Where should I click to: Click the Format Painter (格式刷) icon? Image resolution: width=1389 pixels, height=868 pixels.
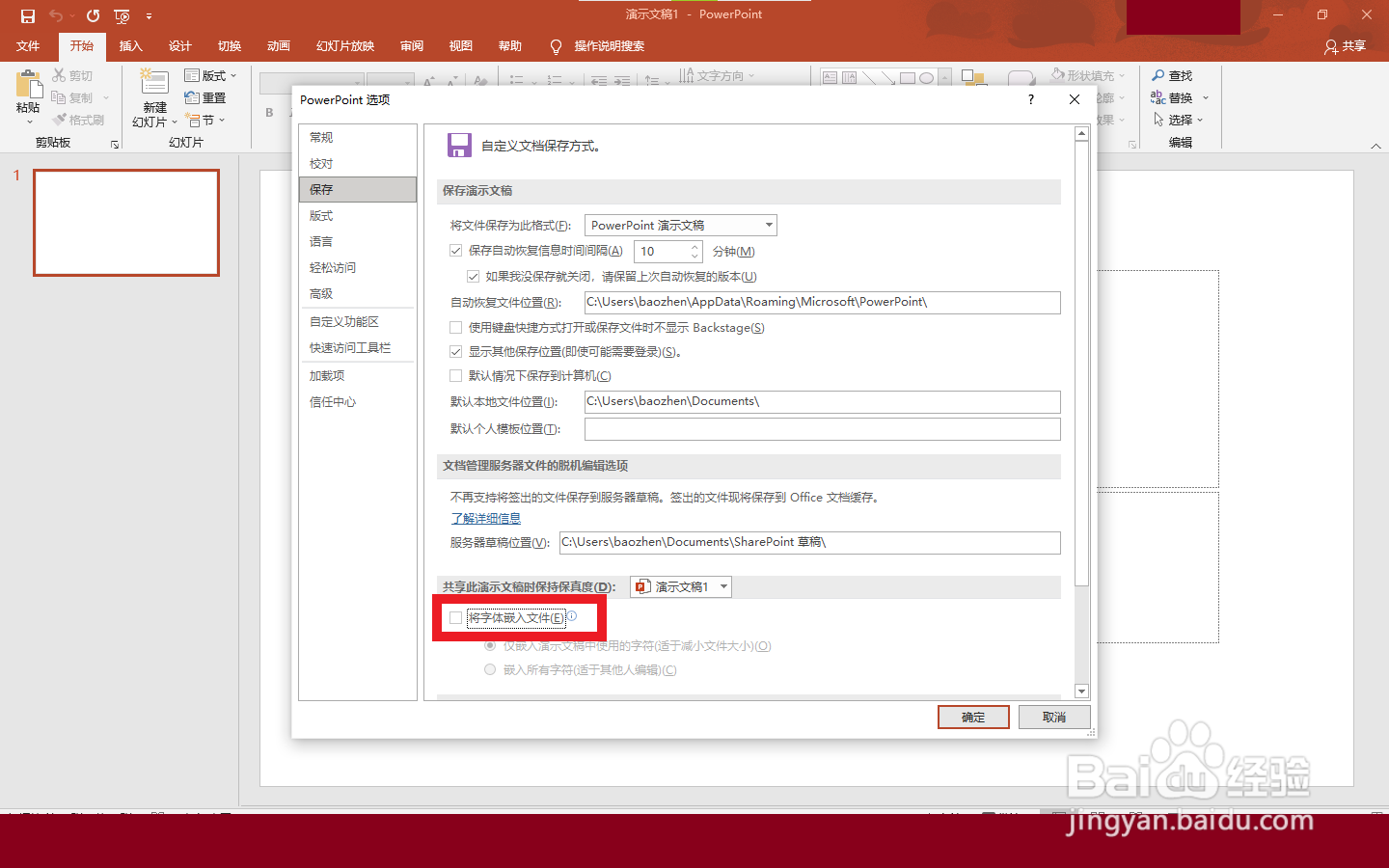(x=59, y=120)
